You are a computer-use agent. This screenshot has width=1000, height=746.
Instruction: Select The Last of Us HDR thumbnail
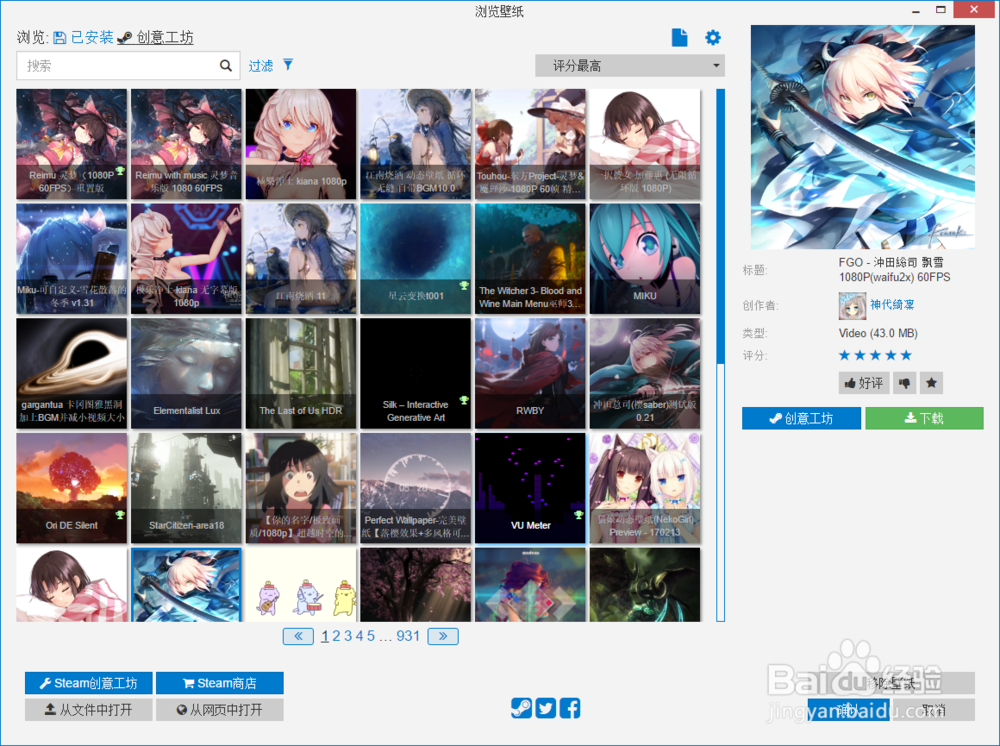[301, 374]
